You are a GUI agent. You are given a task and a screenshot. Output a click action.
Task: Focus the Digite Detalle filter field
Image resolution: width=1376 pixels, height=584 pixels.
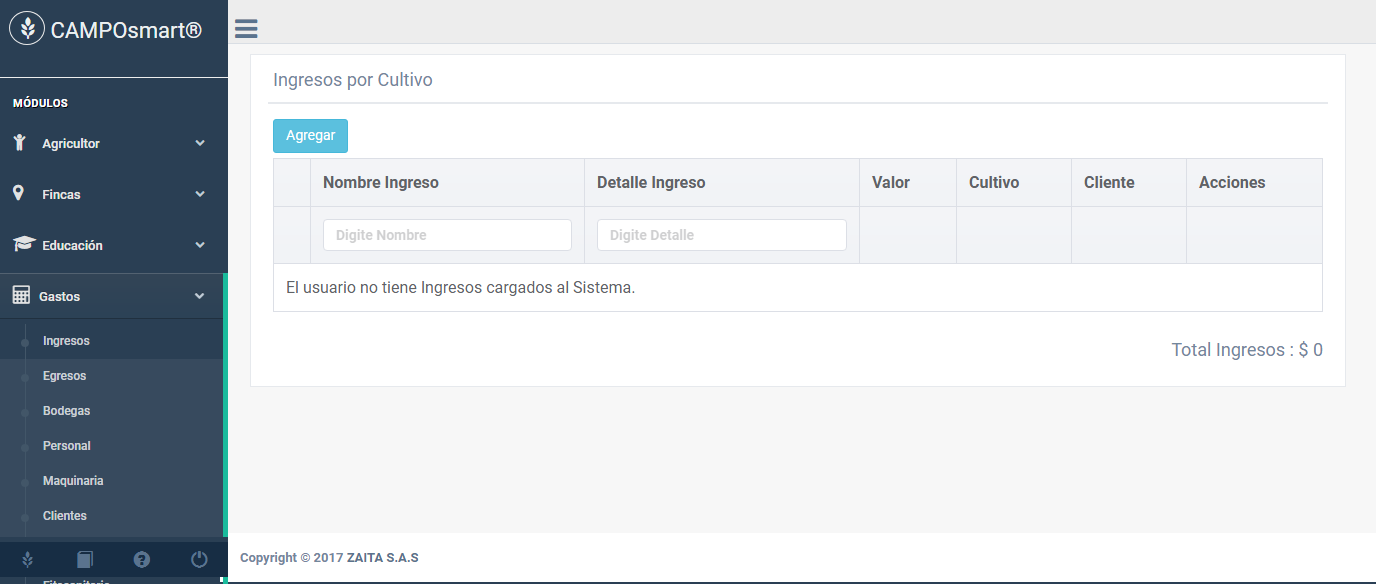[722, 235]
